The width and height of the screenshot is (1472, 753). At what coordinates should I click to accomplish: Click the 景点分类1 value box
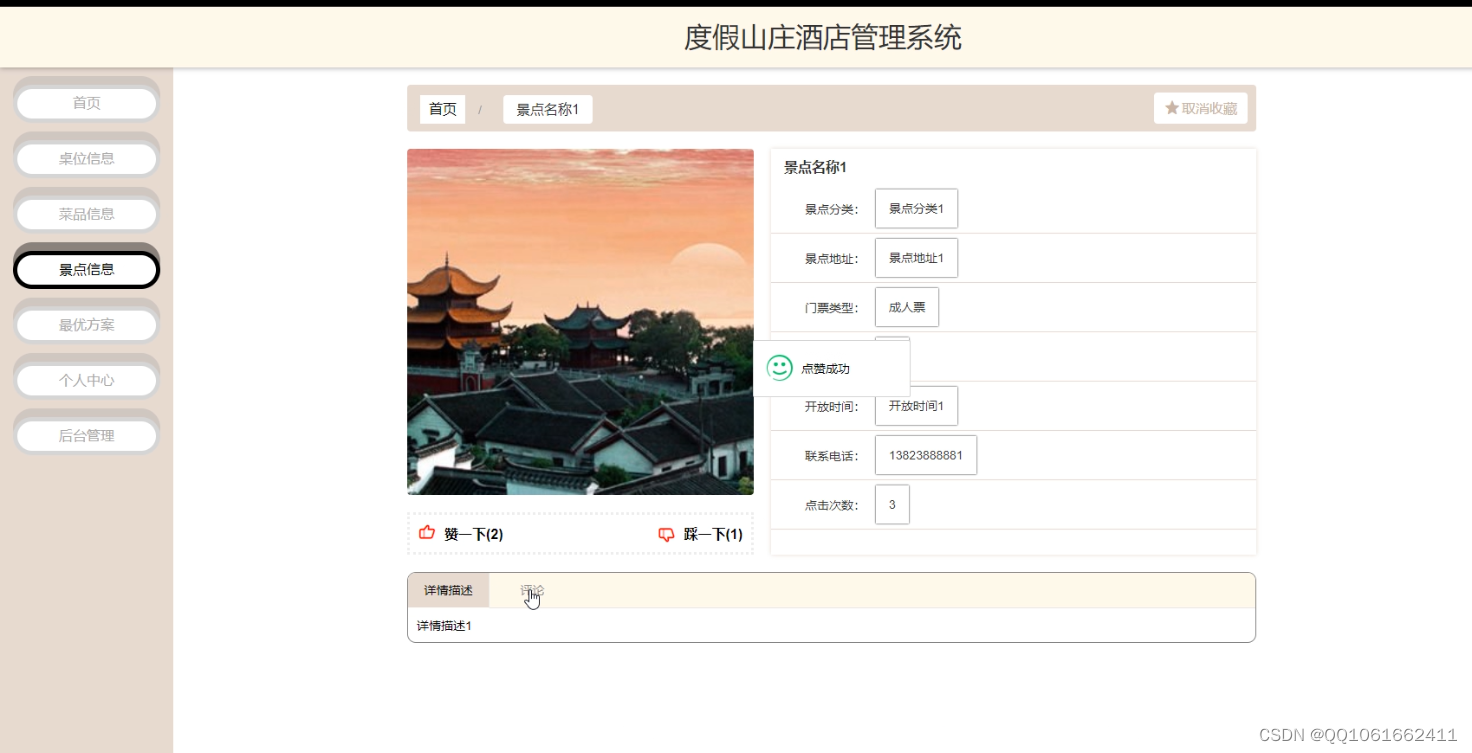click(x=916, y=209)
